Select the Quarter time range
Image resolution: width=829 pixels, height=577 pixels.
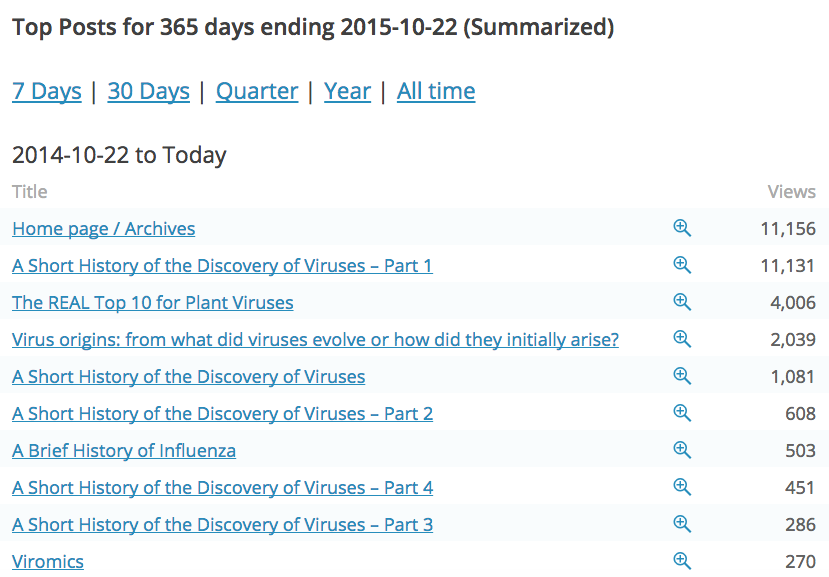pos(257,91)
